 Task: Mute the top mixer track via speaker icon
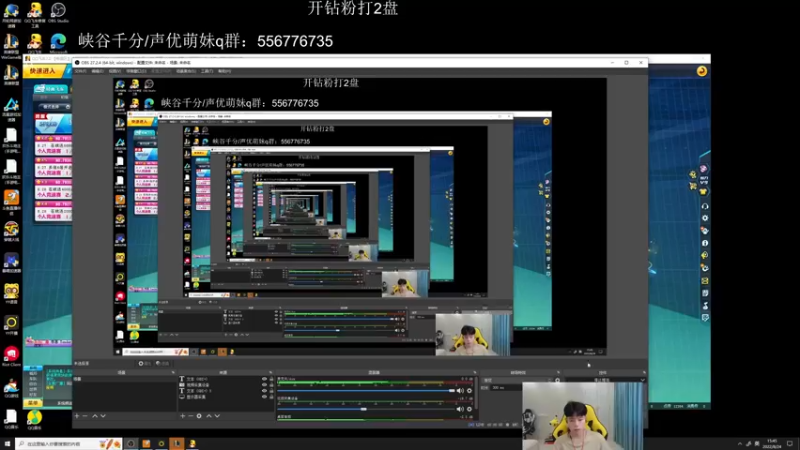[461, 391]
